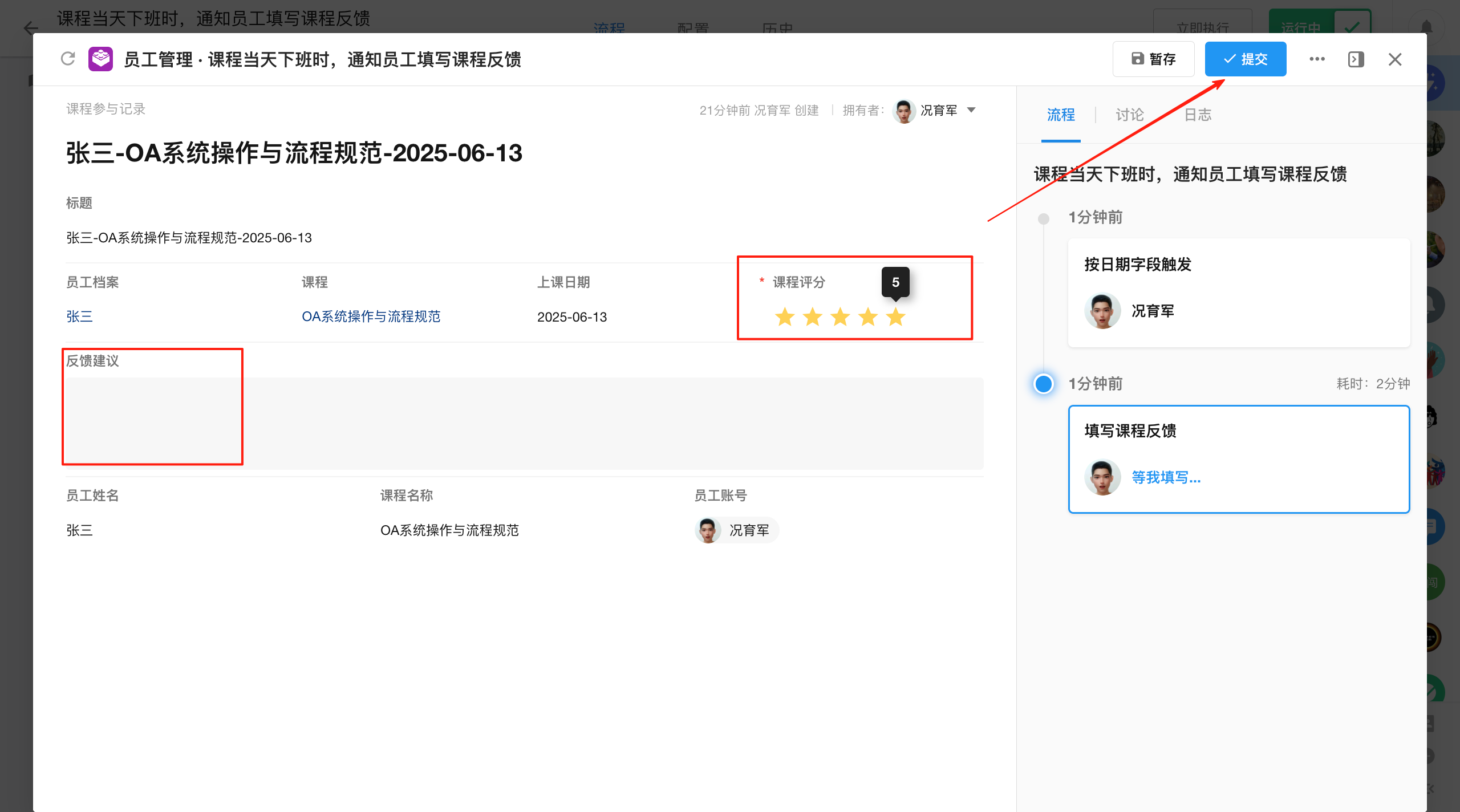
Task: Click 耗时：2分钟 duration text
Action: pyautogui.click(x=1373, y=384)
